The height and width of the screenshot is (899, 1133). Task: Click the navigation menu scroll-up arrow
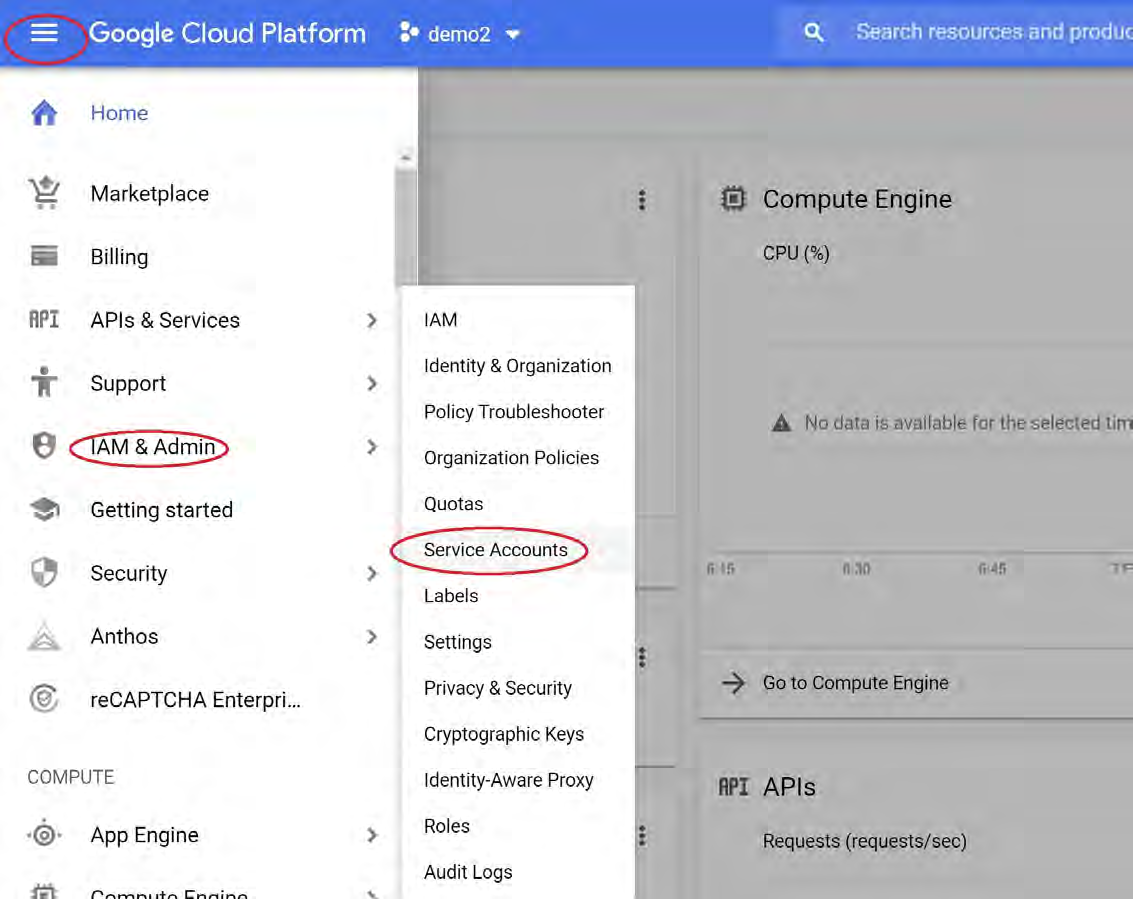tap(405, 158)
